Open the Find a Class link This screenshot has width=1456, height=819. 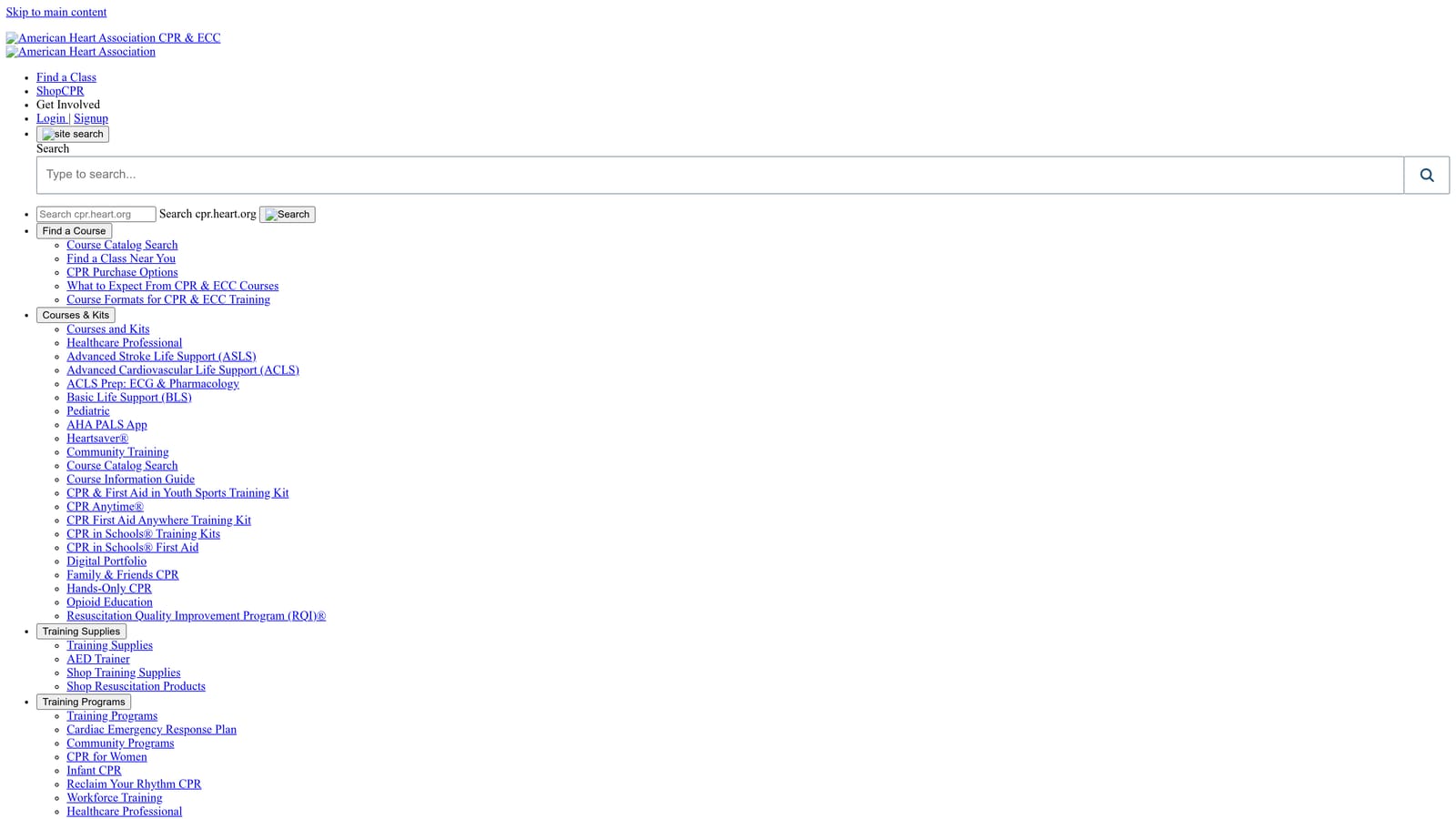click(x=66, y=77)
